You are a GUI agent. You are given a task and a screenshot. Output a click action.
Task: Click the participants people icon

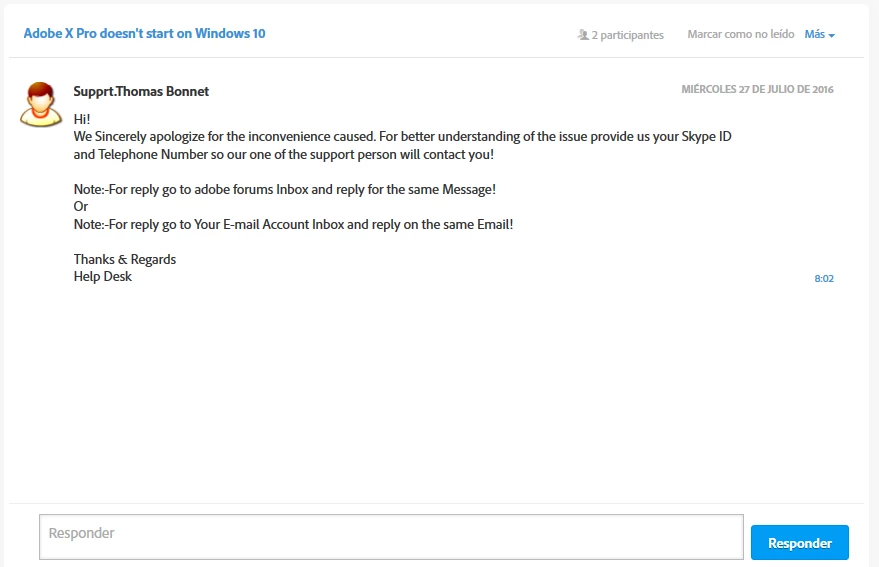point(583,35)
